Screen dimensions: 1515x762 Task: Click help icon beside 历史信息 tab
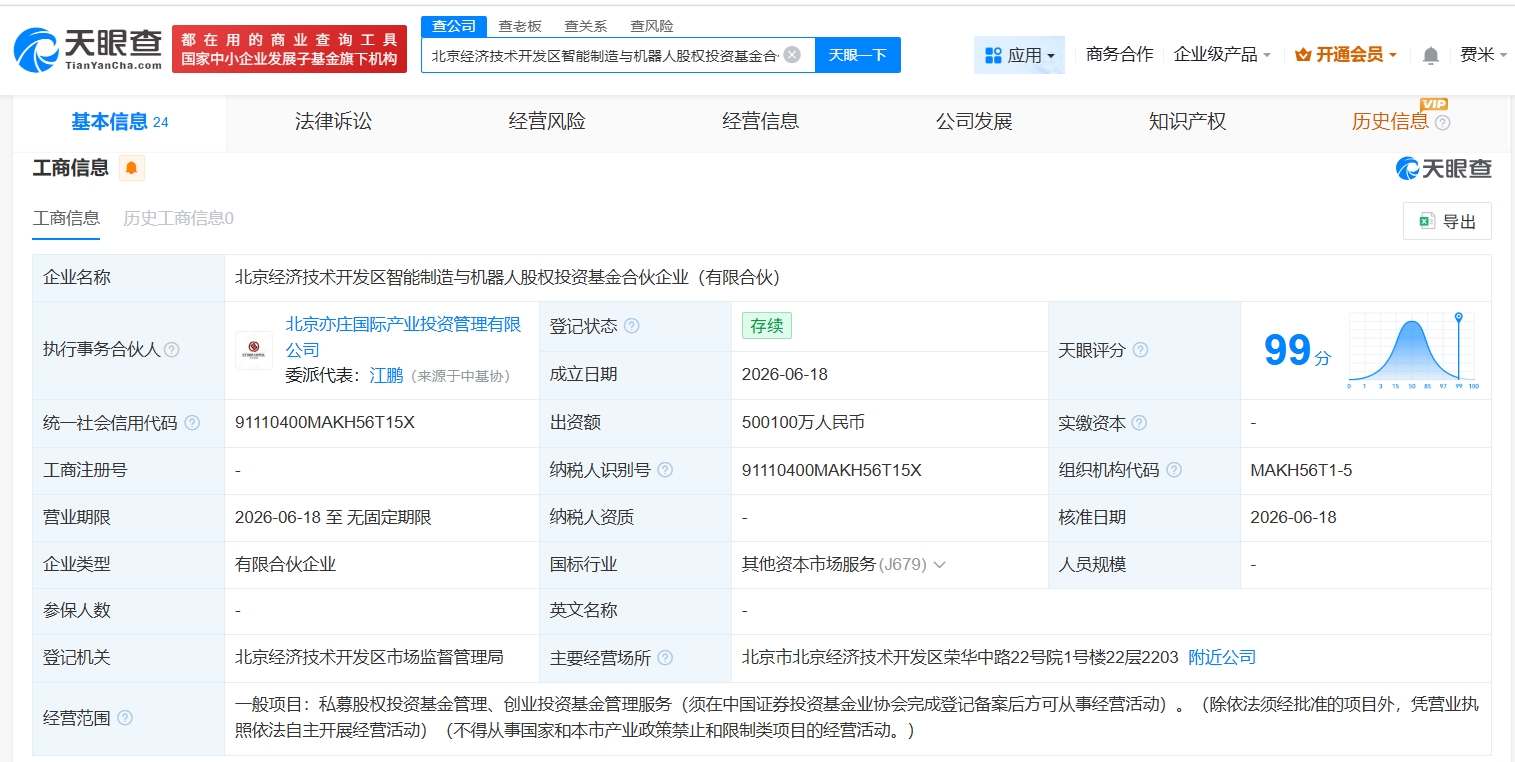coord(1442,123)
